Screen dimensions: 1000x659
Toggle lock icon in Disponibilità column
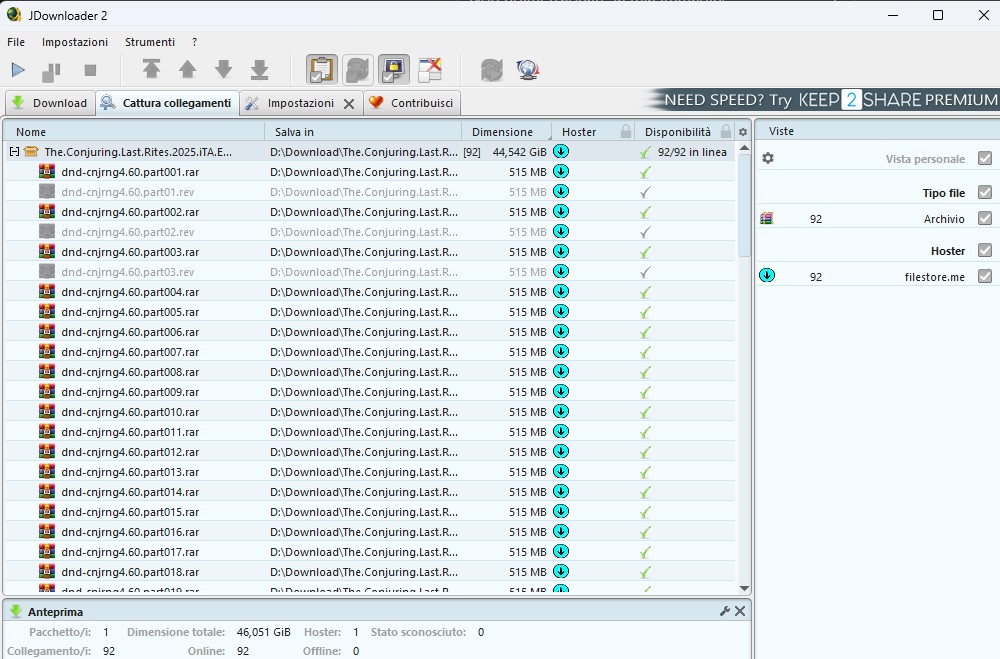click(x=726, y=132)
